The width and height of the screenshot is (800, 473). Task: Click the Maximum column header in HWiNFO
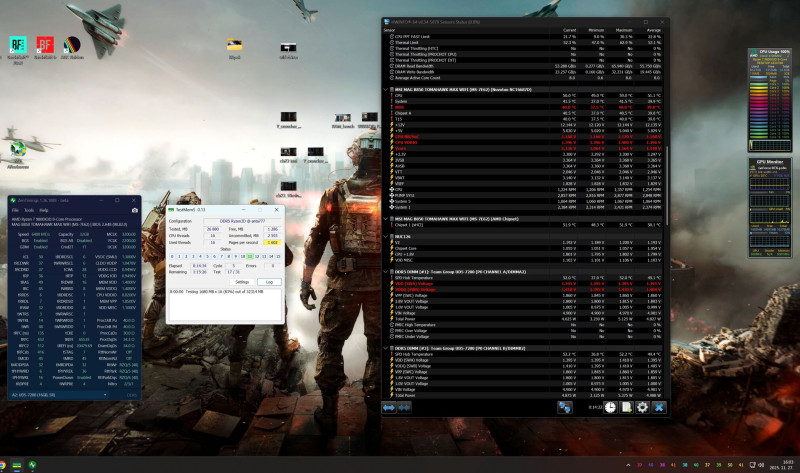pos(624,30)
